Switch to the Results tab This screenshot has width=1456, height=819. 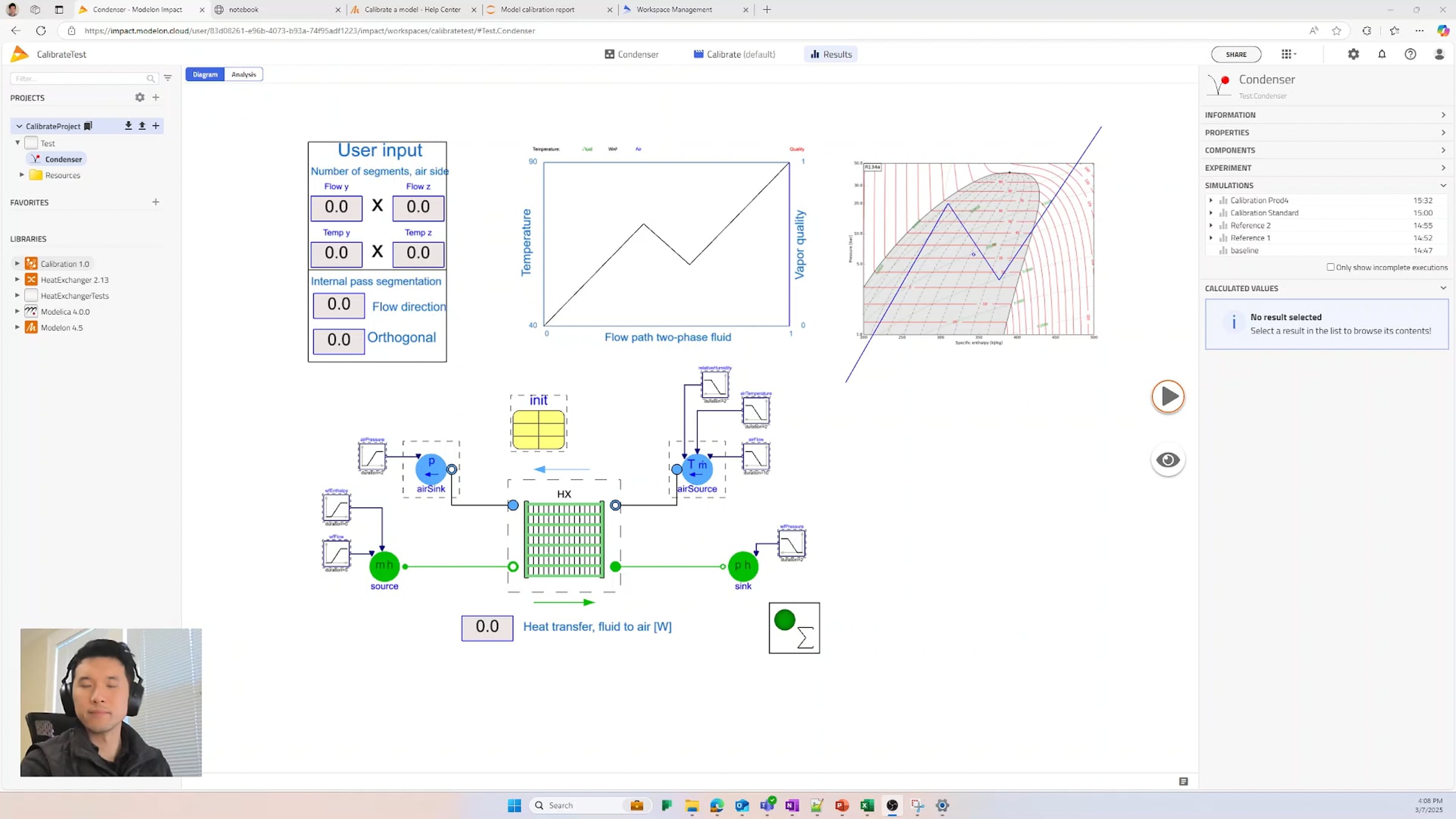(831, 54)
